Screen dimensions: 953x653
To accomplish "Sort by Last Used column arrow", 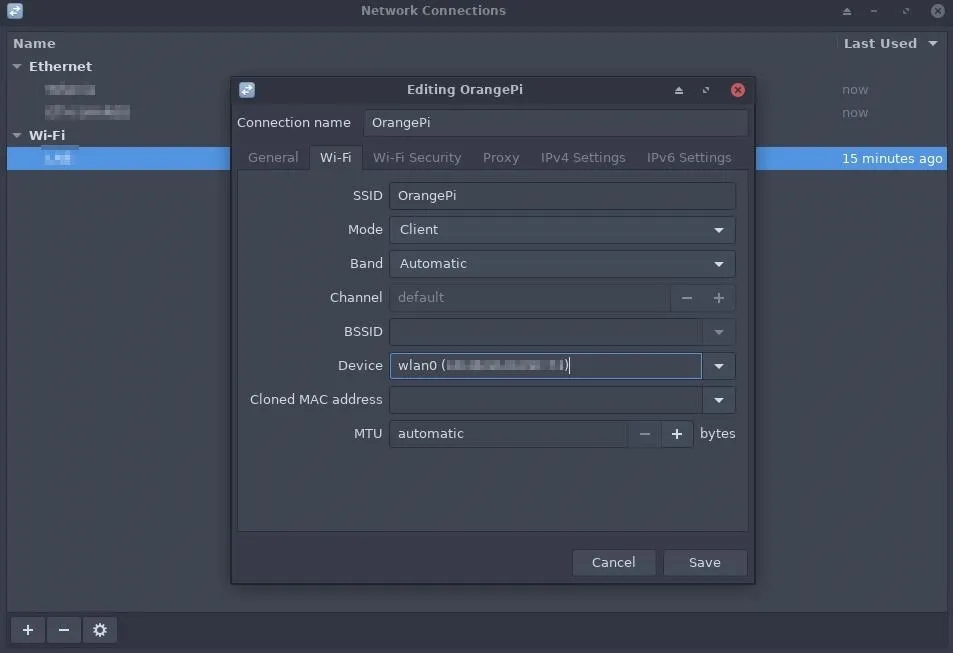I will [933, 43].
